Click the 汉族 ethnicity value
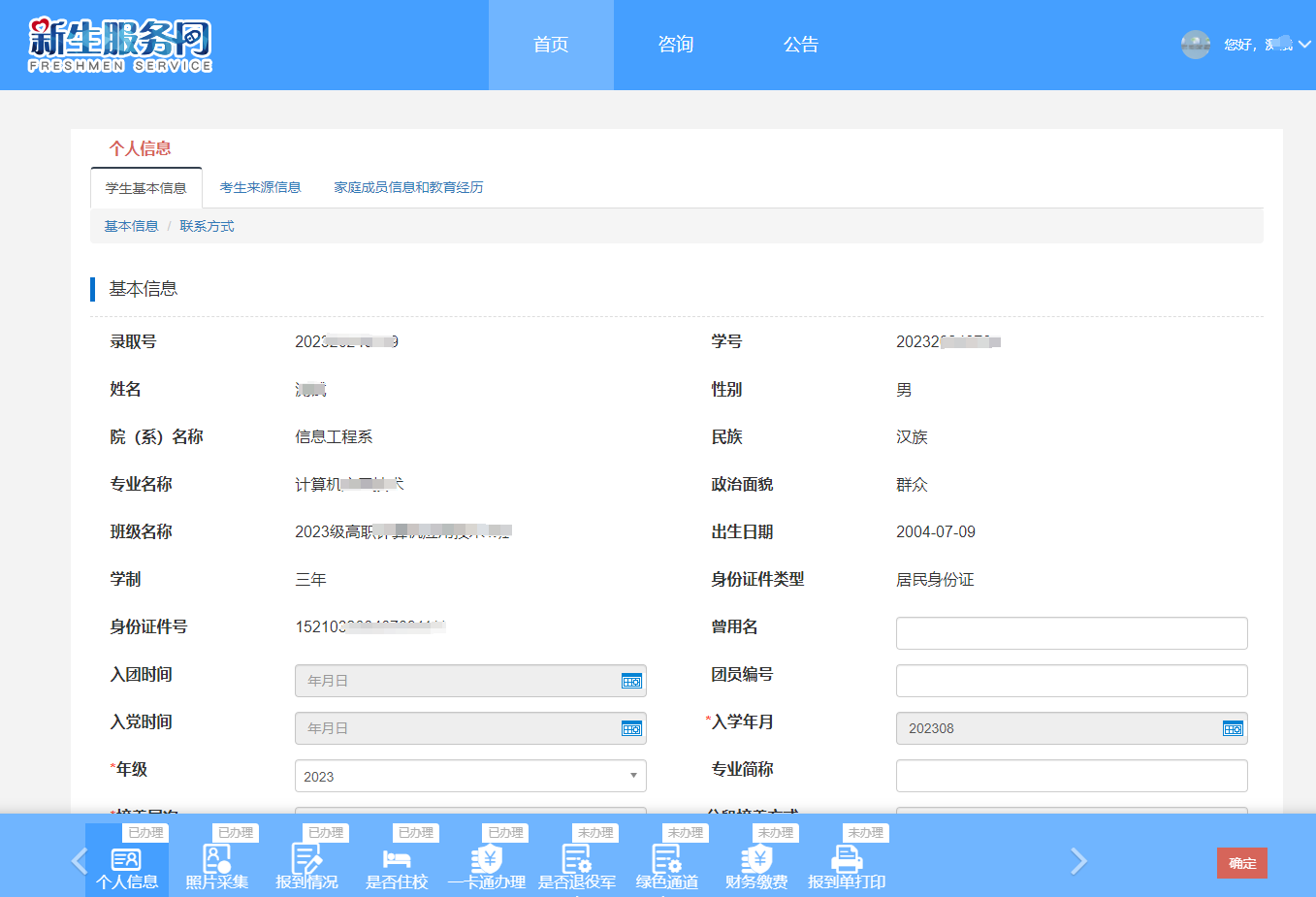Screen dimensions: 1316x897 tap(912, 437)
